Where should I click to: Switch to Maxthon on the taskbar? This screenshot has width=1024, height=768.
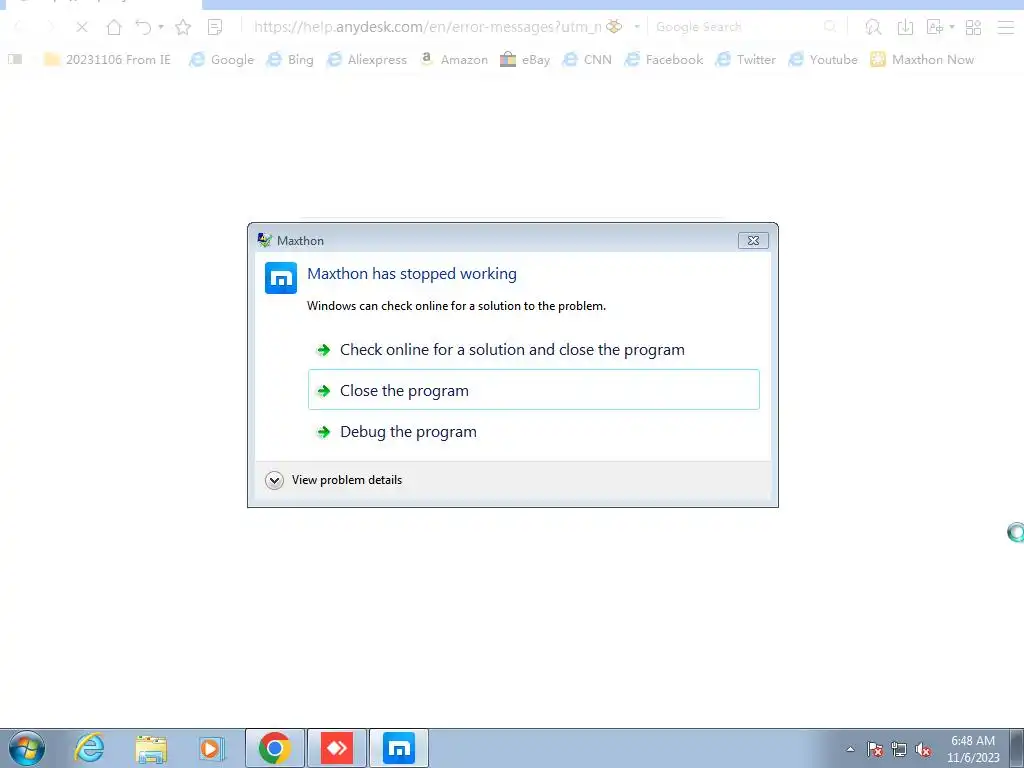pyautogui.click(x=399, y=748)
